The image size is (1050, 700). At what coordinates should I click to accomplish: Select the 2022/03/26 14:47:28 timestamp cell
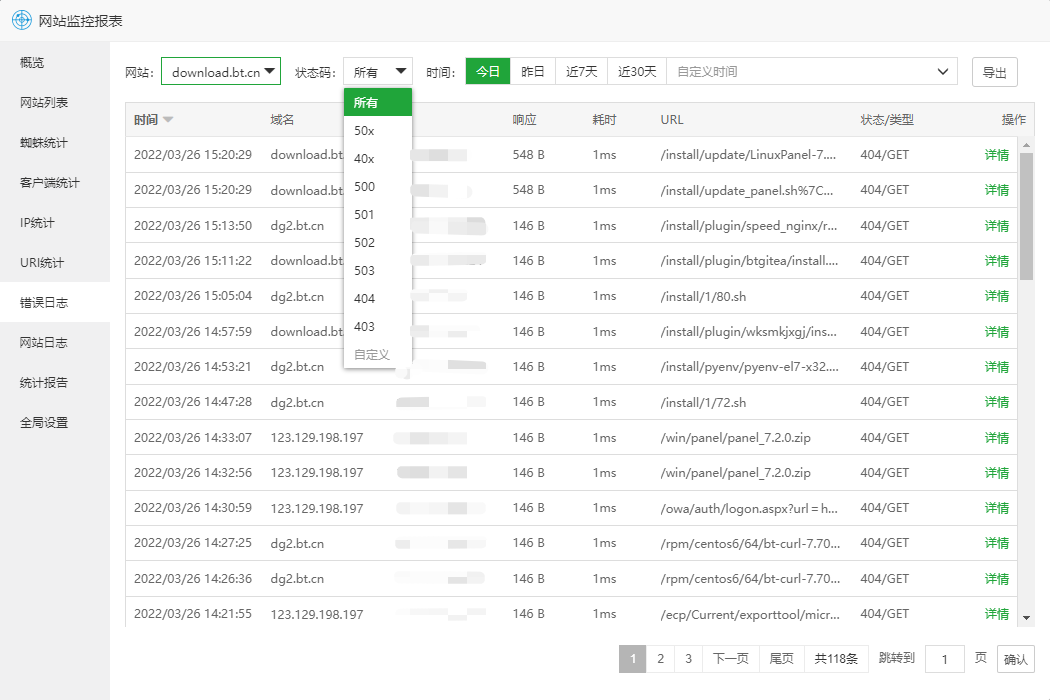pos(193,402)
